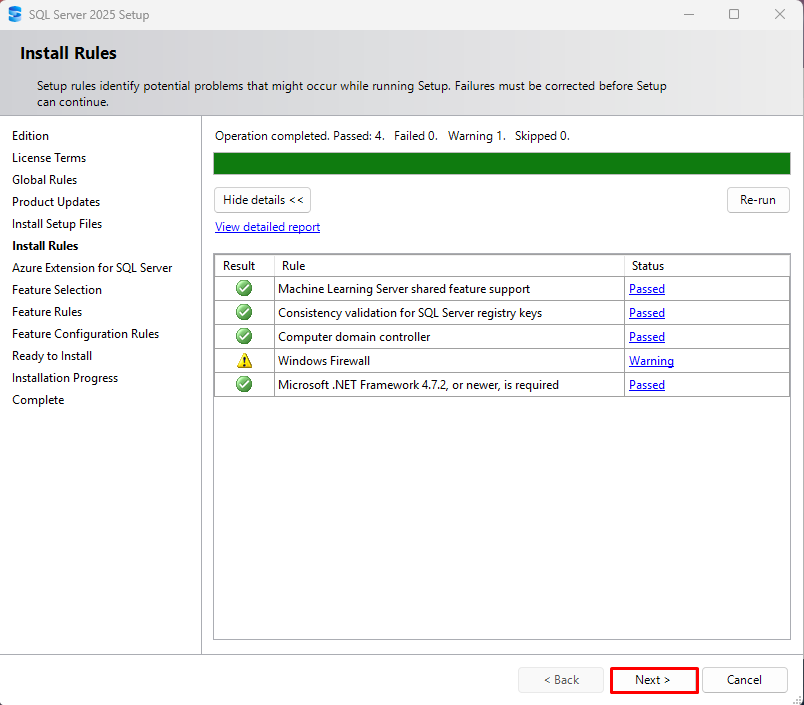This screenshot has height=705, width=804.
Task: Select the License Terms step
Action: 49,158
